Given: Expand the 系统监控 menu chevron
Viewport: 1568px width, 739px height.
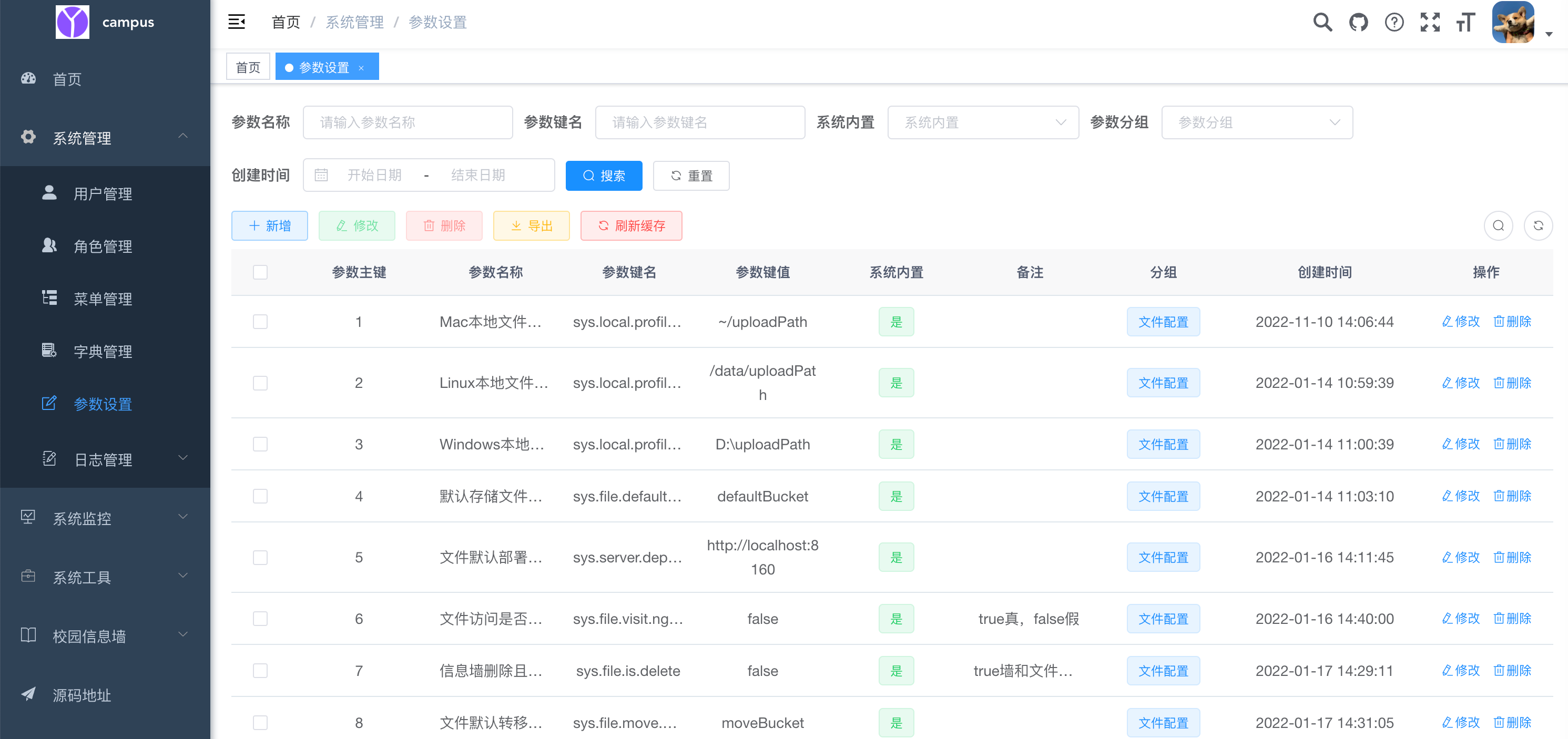Looking at the screenshot, I should [182, 517].
